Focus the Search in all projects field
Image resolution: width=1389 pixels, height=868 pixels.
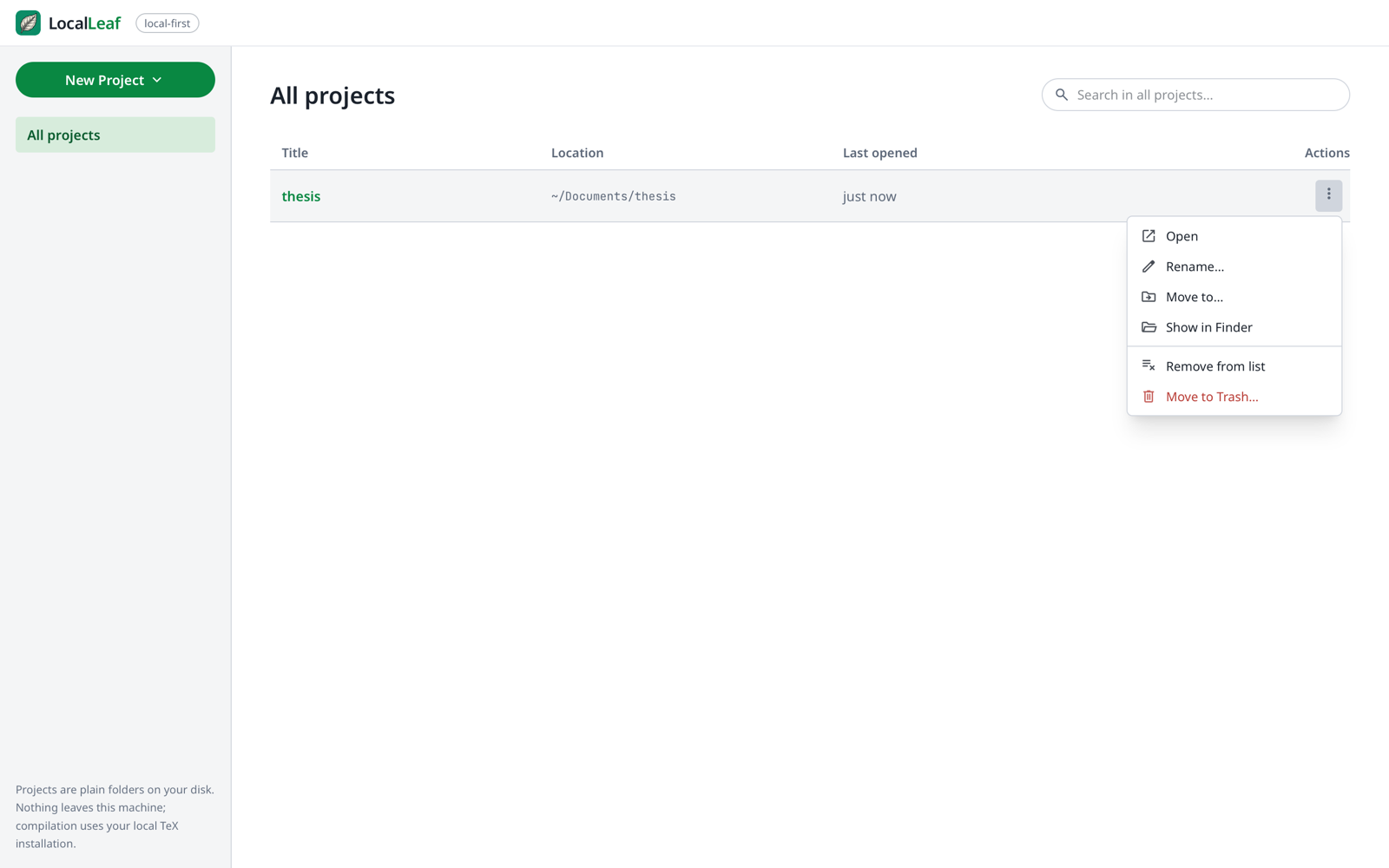point(1195,95)
